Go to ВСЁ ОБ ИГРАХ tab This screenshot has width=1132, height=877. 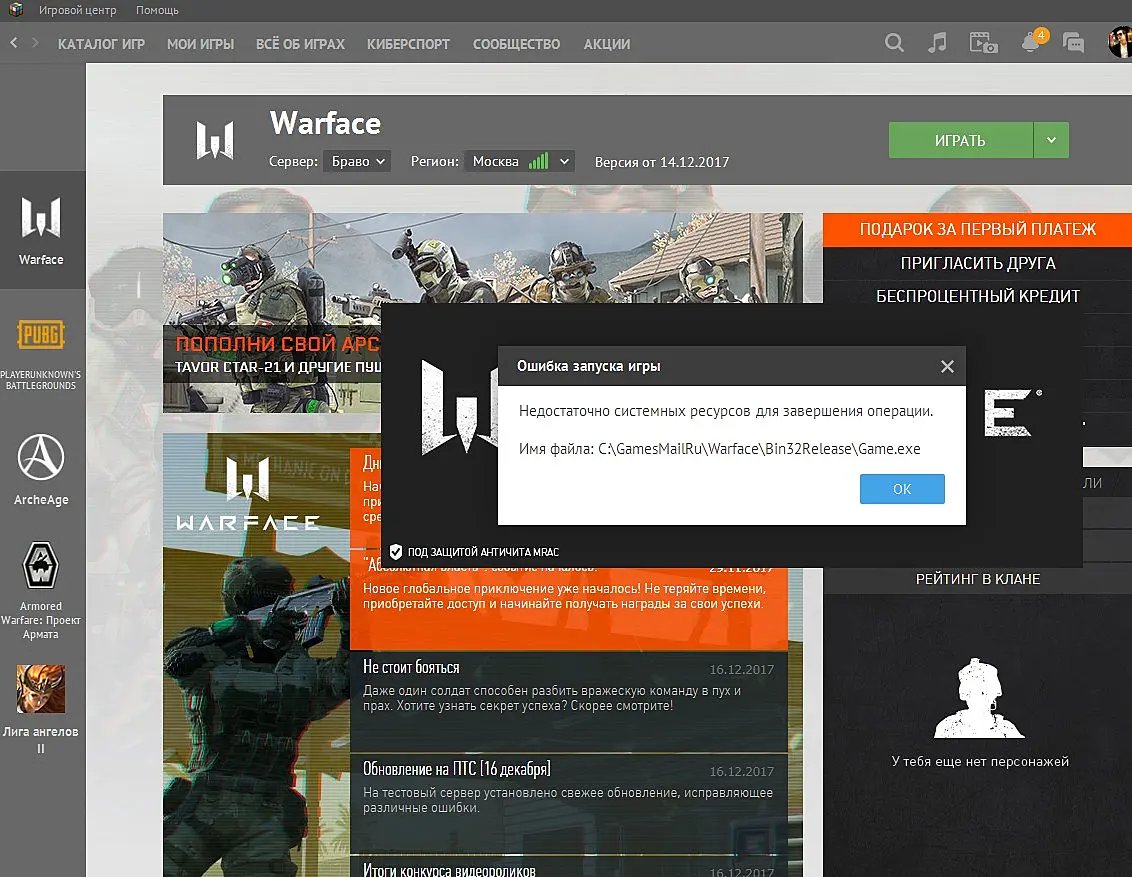pyautogui.click(x=300, y=44)
